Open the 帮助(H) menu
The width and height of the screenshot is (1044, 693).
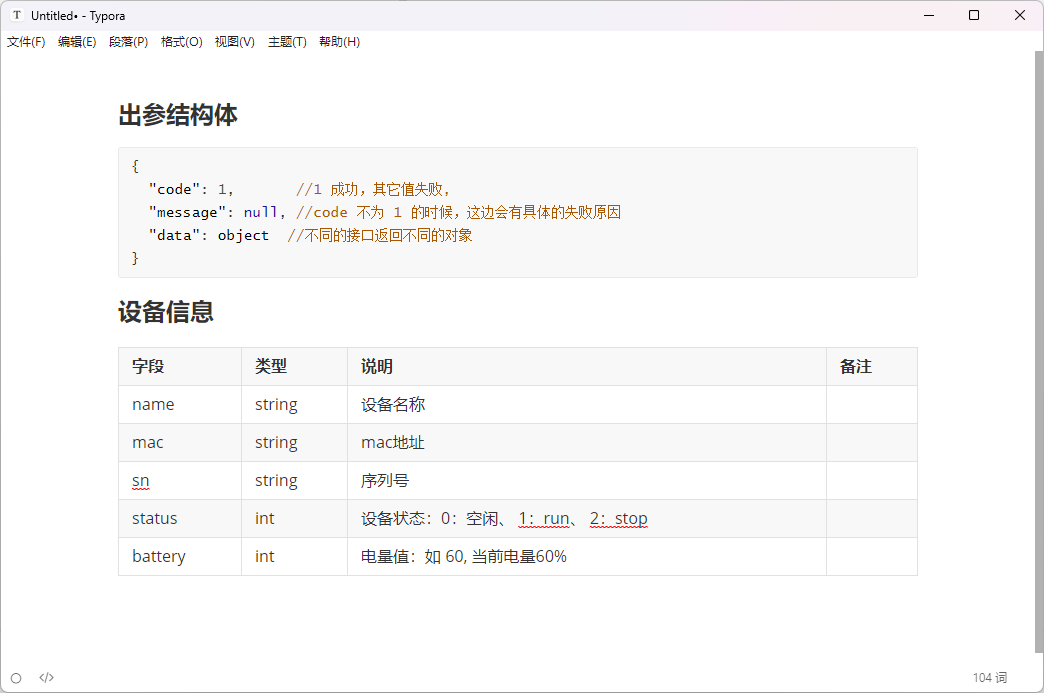pyautogui.click(x=339, y=42)
